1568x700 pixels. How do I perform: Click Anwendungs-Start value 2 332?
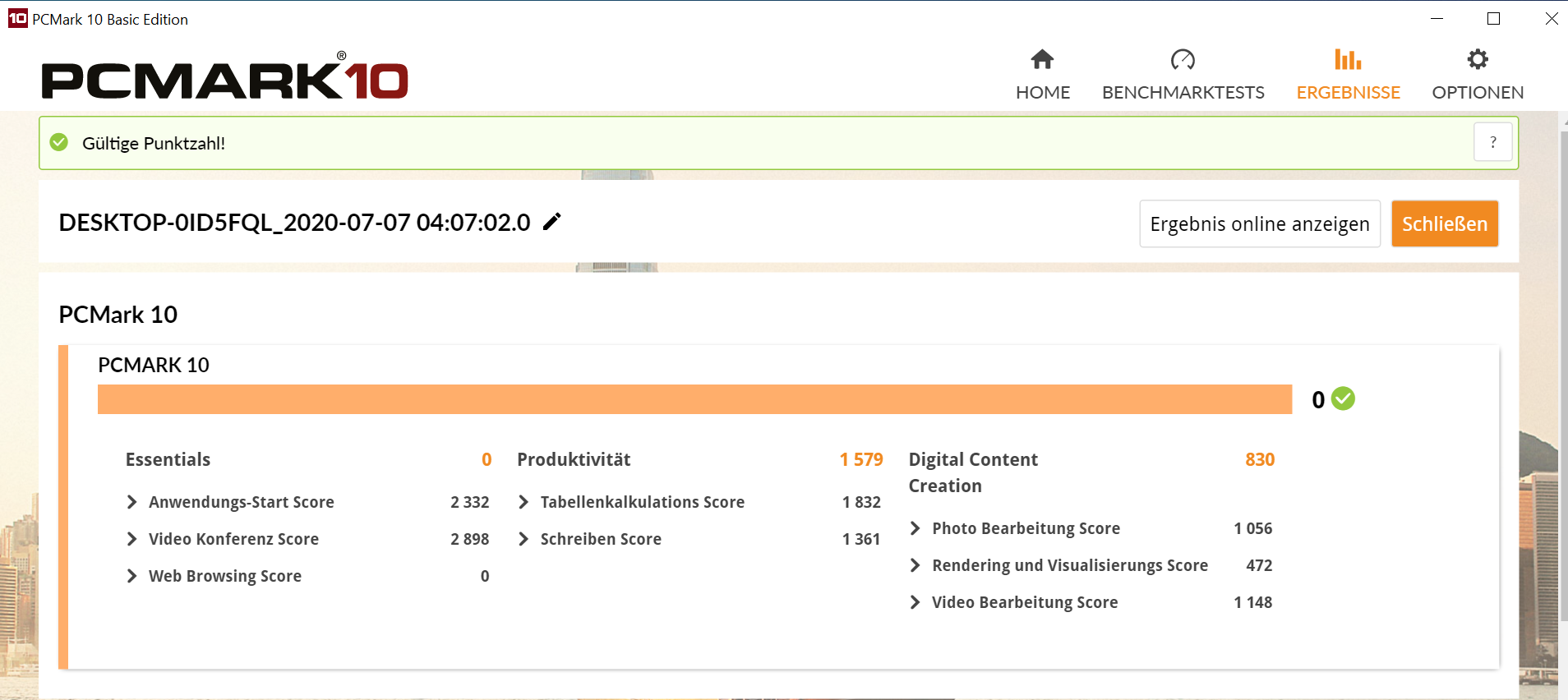point(470,502)
